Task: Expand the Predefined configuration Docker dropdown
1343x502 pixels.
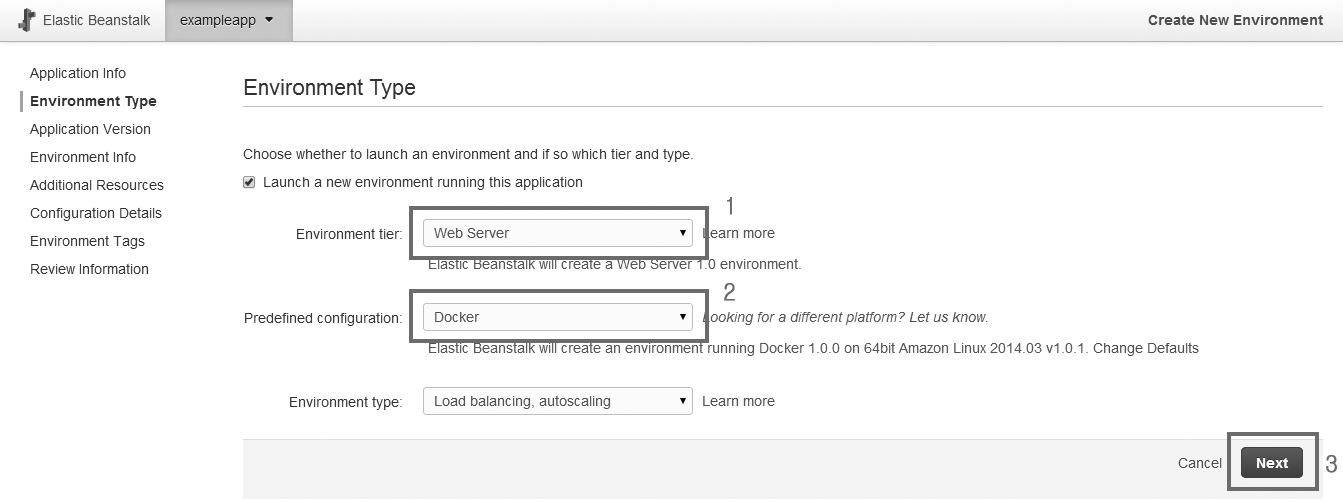Action: click(x=557, y=317)
